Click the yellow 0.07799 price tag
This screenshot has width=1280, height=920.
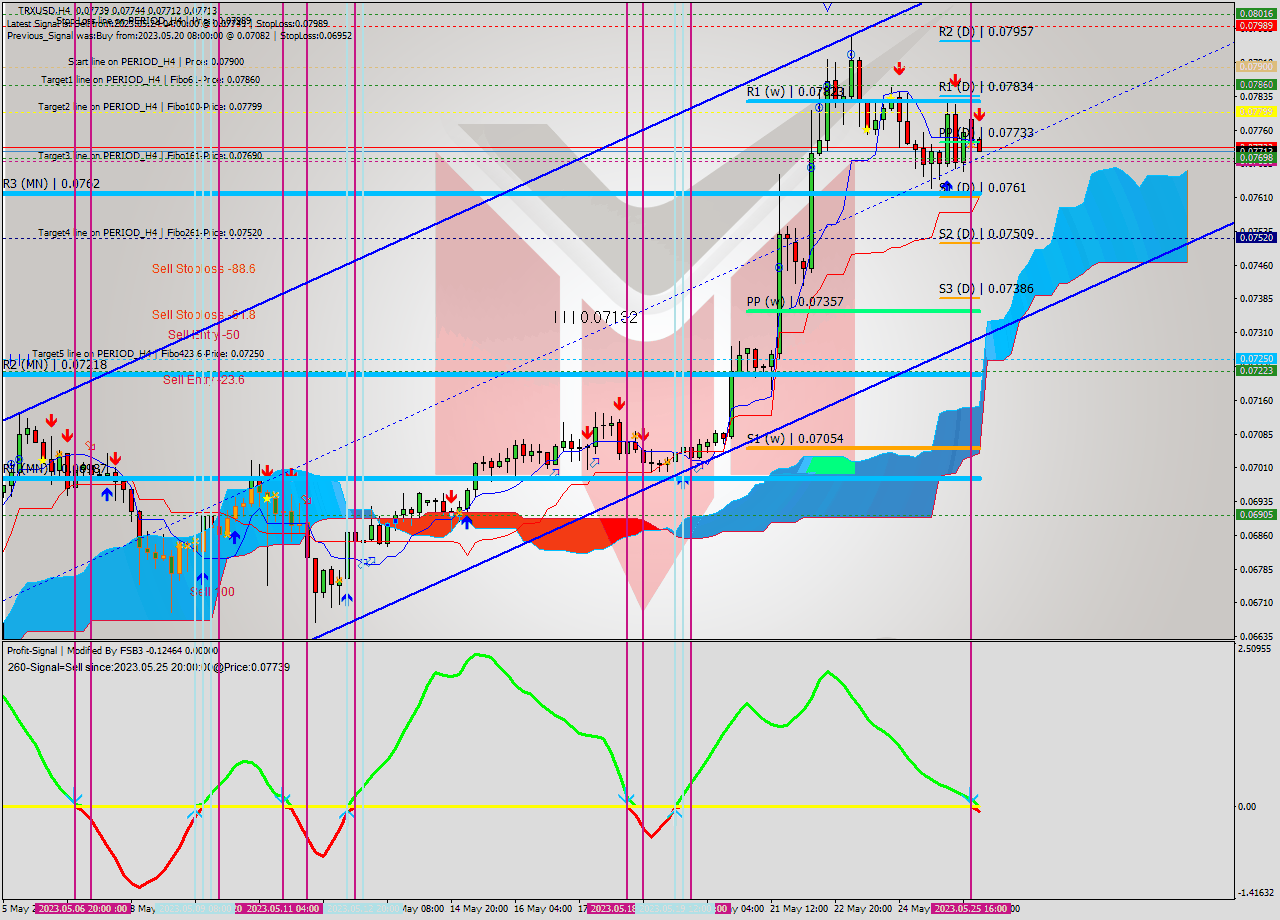pyautogui.click(x=1256, y=112)
